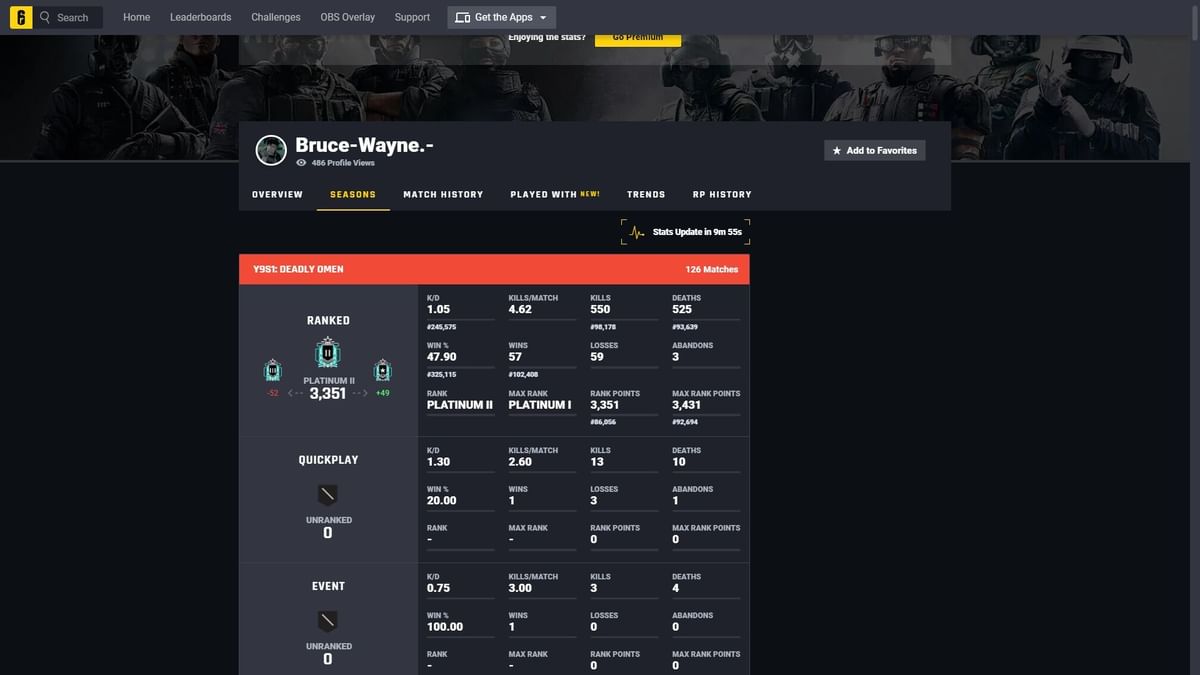Click the next rank badge showing +49

pos(382,371)
